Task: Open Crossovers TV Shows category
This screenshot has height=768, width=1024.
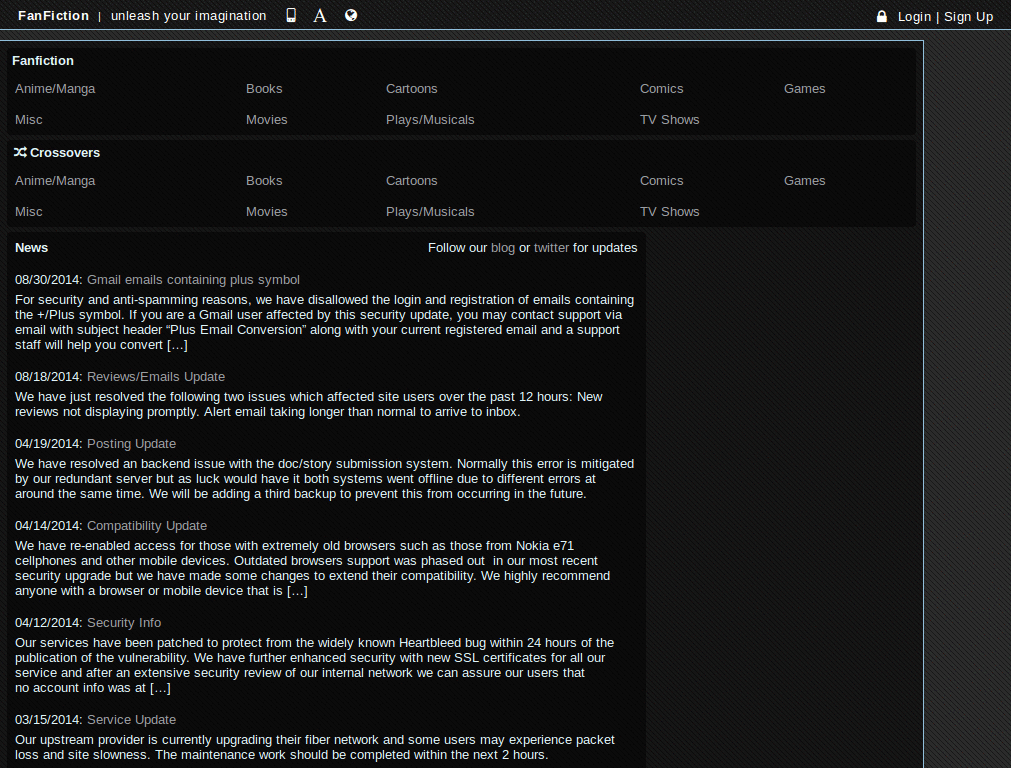Action: pos(669,212)
